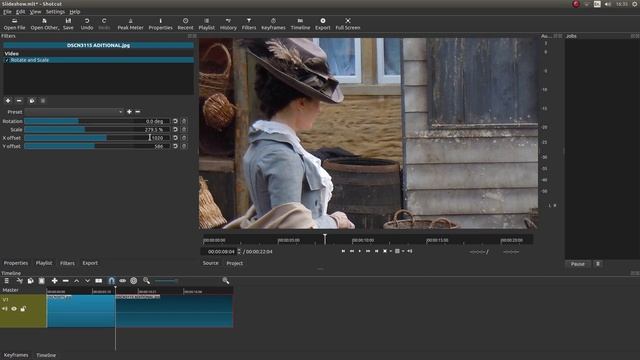
Task: Ripple delete with timeline minus icon
Action: pyautogui.click(x=65, y=281)
